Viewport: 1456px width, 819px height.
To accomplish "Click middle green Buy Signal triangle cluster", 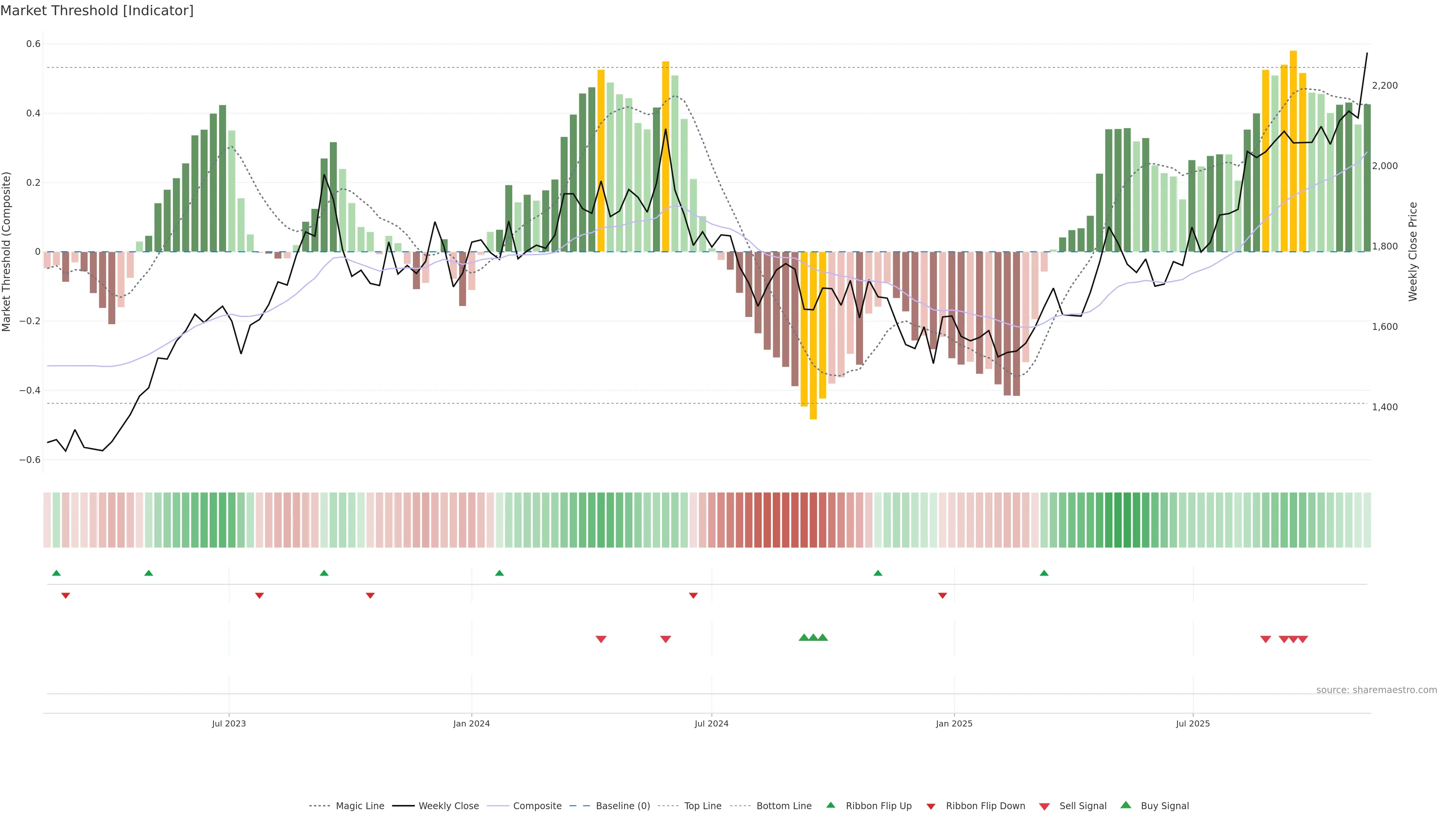I will pyautogui.click(x=813, y=637).
